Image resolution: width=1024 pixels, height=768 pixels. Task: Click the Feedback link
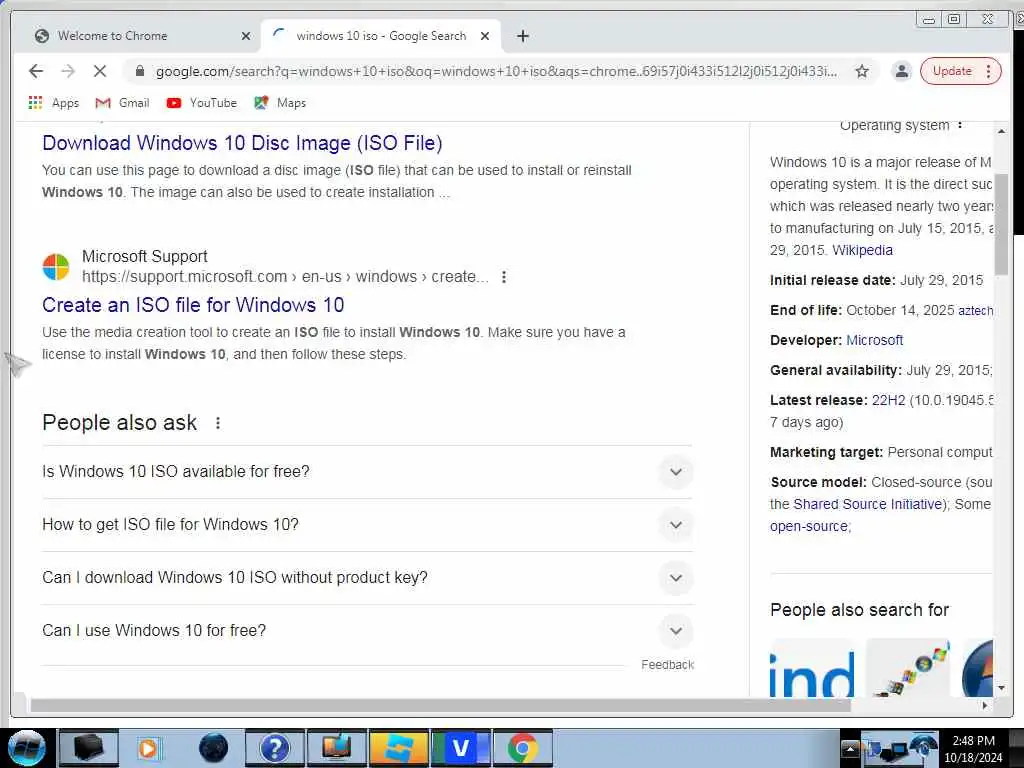667,665
